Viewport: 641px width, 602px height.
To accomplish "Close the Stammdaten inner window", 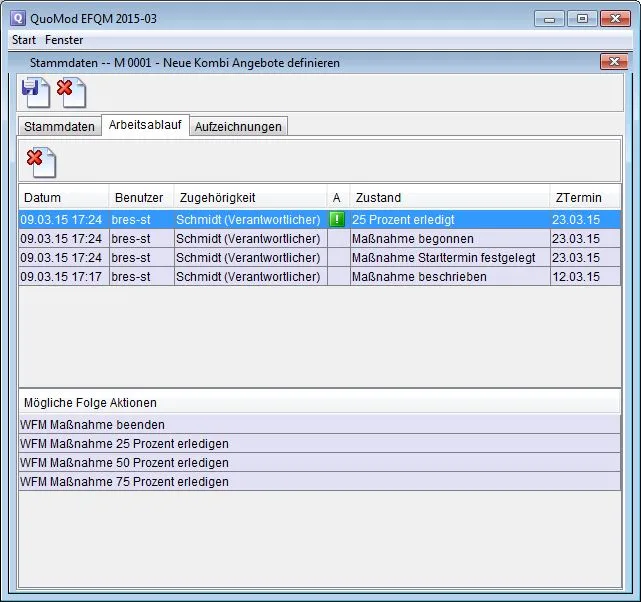I will [613, 62].
